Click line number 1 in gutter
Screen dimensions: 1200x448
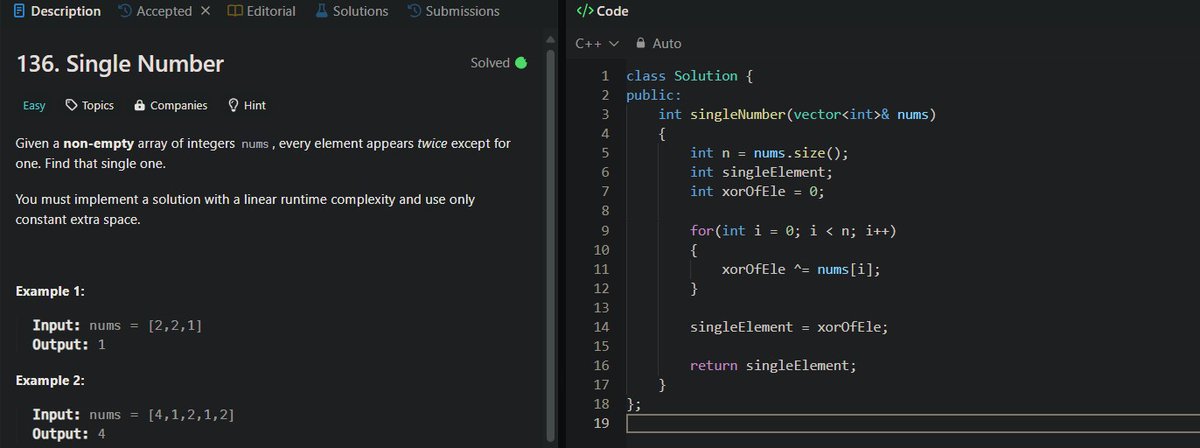[606, 76]
